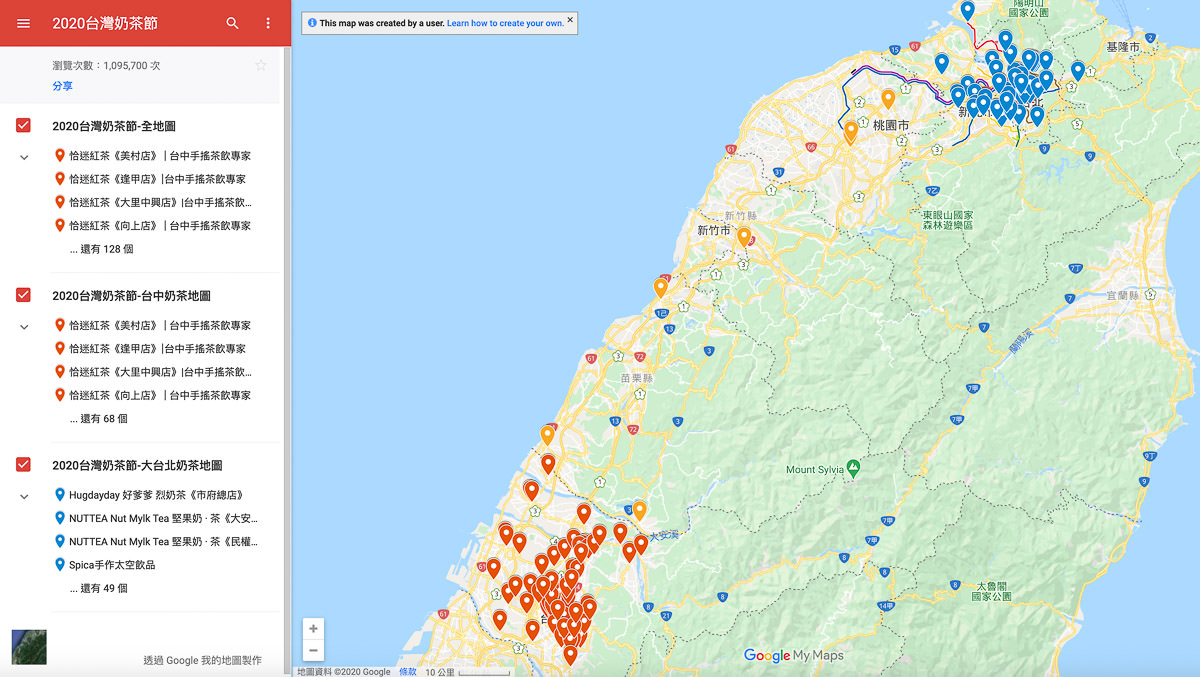Uncheck the 2020台灣奶茶節-台中奶茶地圖 layer checkbox
Viewport: 1200px width, 677px height.
24,295
